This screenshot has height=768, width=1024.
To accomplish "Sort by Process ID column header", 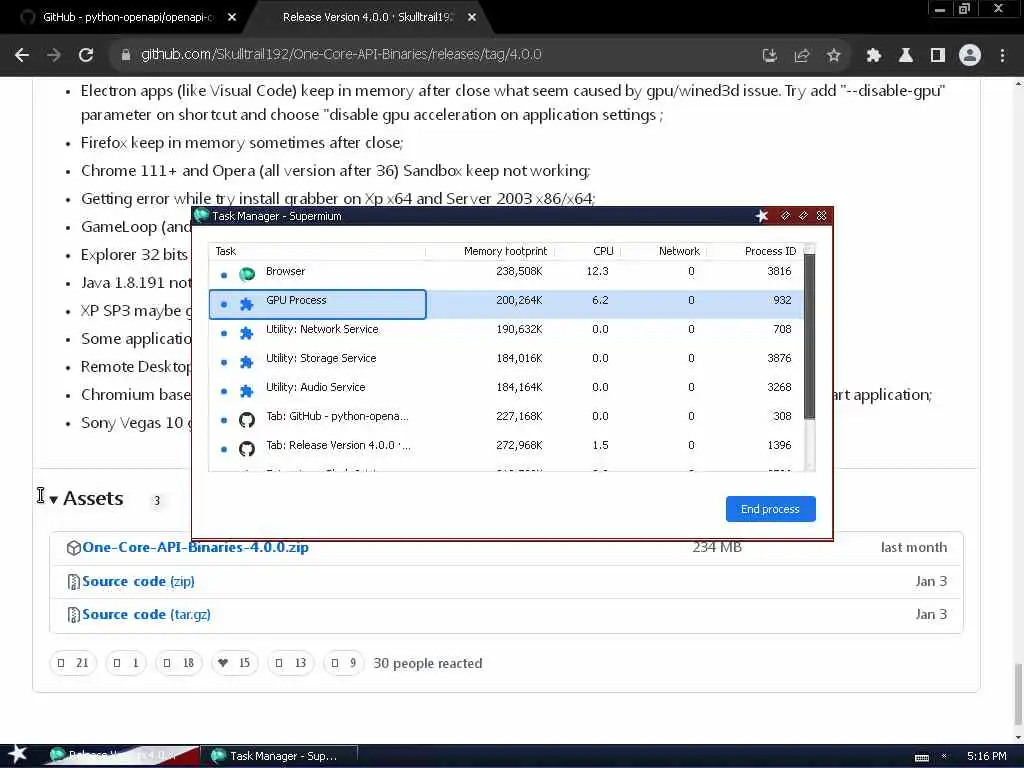I will (770, 251).
